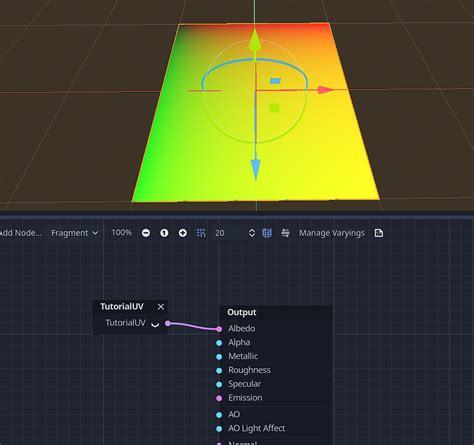This screenshot has height=445, width=474.
Task: Close the TutorialUV node
Action: [161, 307]
